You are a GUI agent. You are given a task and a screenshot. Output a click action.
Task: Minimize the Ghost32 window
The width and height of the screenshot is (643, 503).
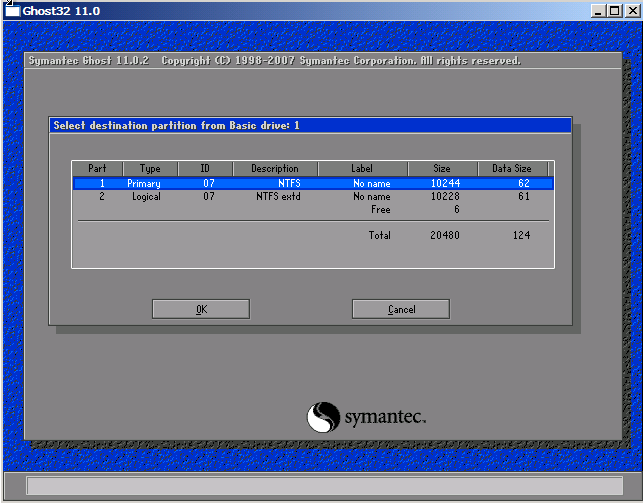pyautogui.click(x=599, y=11)
